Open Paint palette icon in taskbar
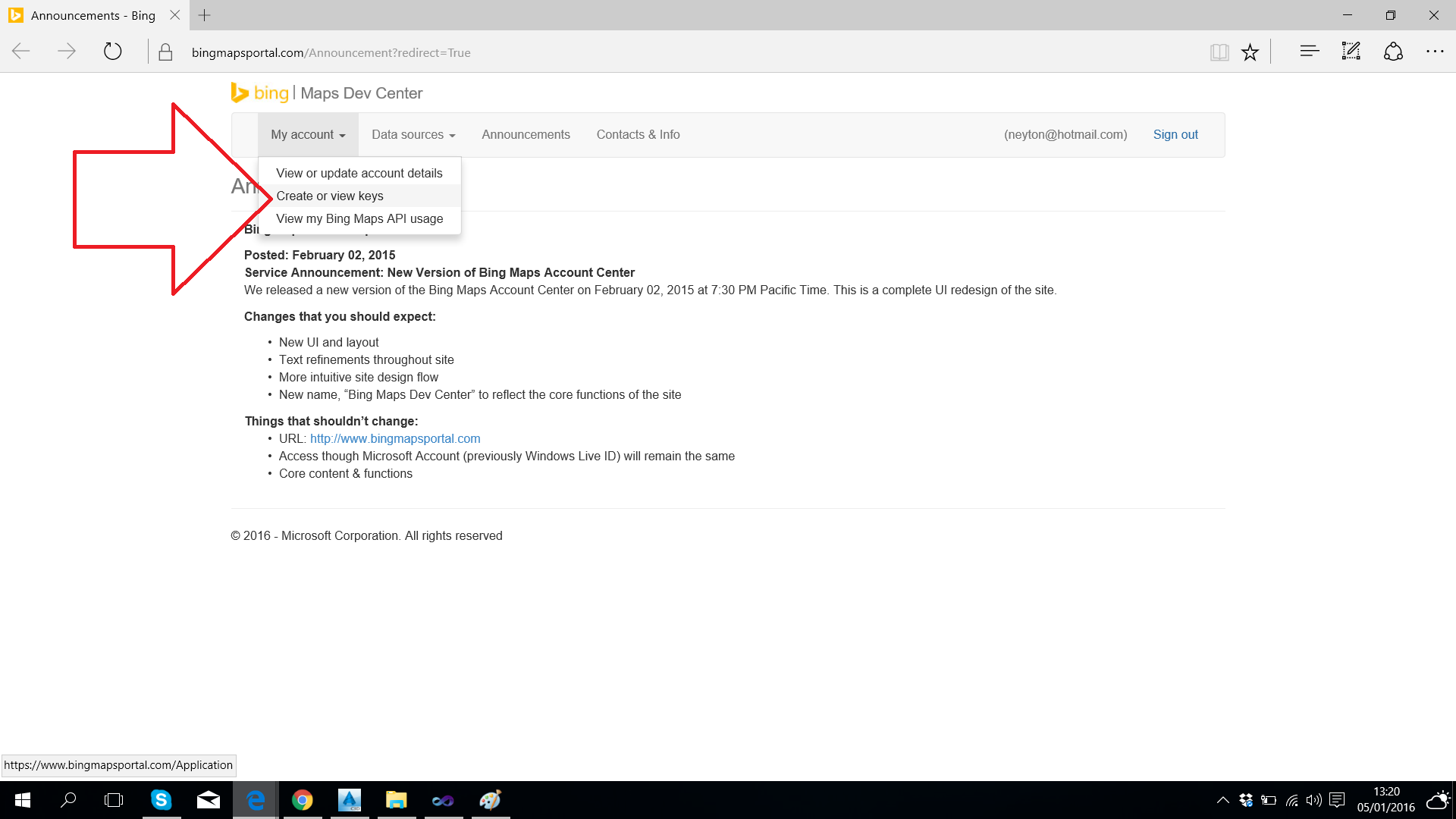The width and height of the screenshot is (1456, 819). click(x=491, y=800)
